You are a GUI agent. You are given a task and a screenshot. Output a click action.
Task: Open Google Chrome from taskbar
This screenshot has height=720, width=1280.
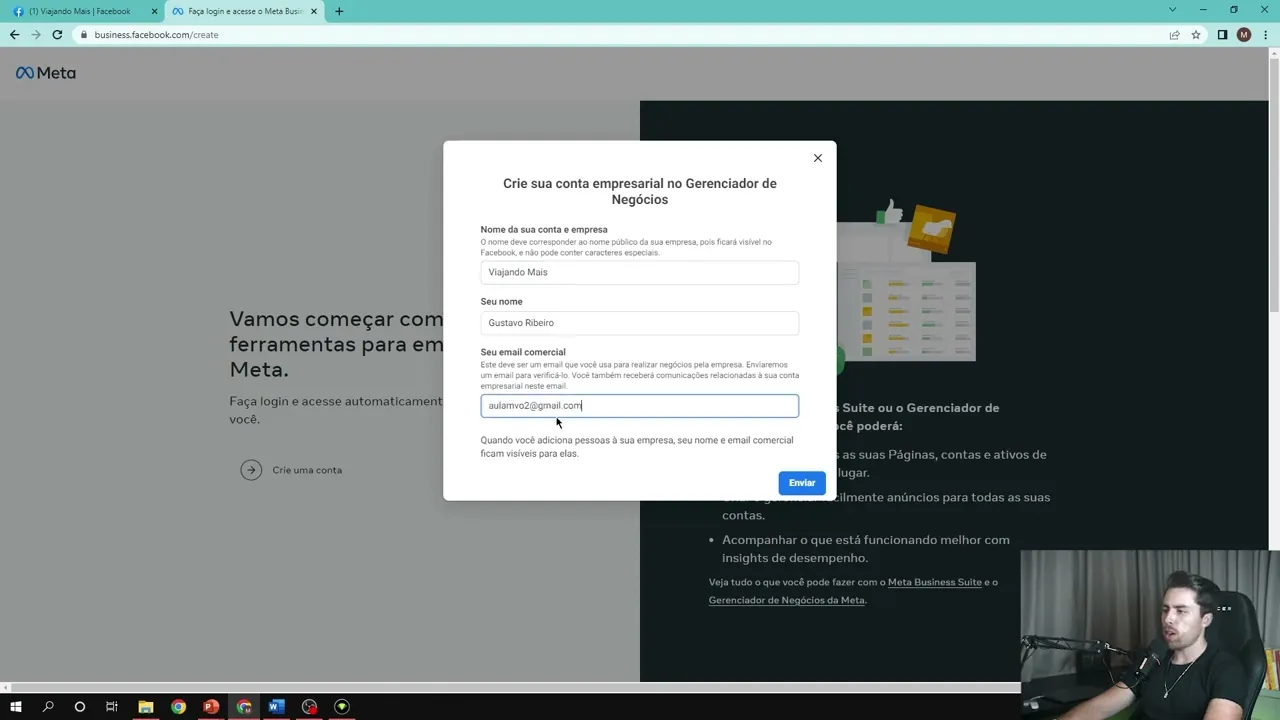178,707
